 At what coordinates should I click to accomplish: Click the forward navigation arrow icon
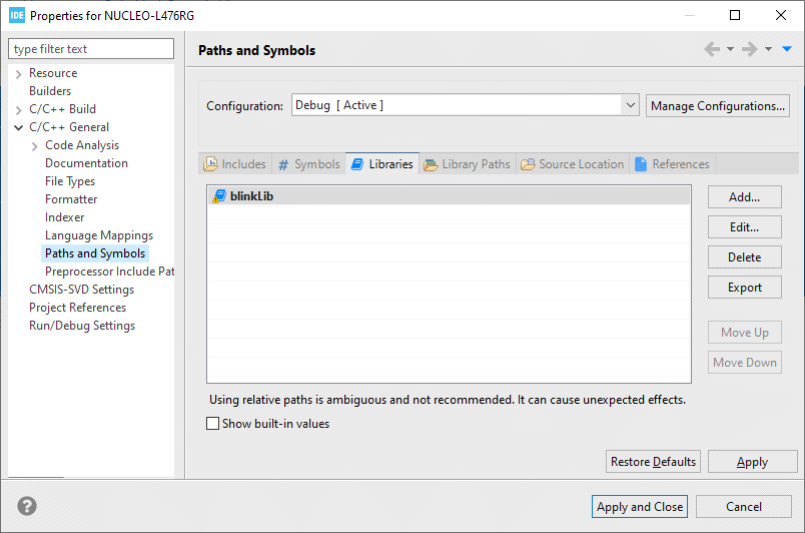click(x=749, y=49)
